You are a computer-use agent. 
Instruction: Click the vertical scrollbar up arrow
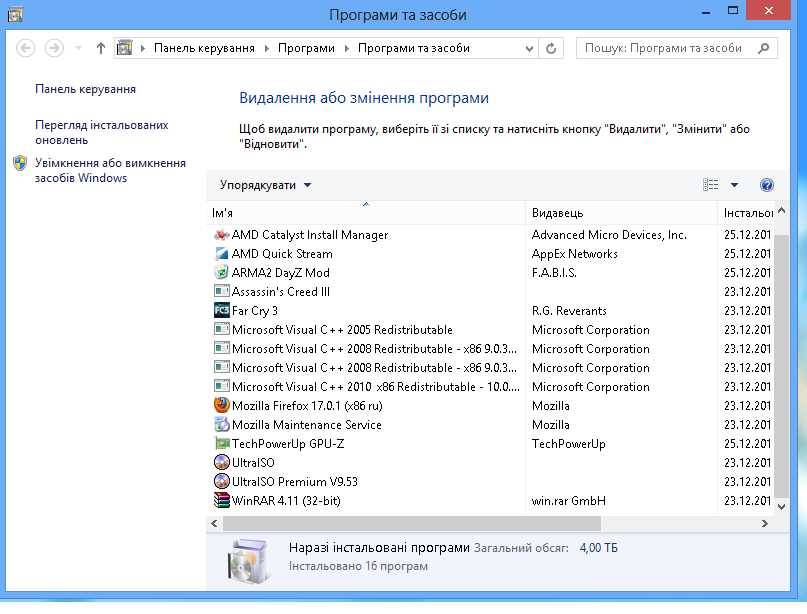[781, 210]
